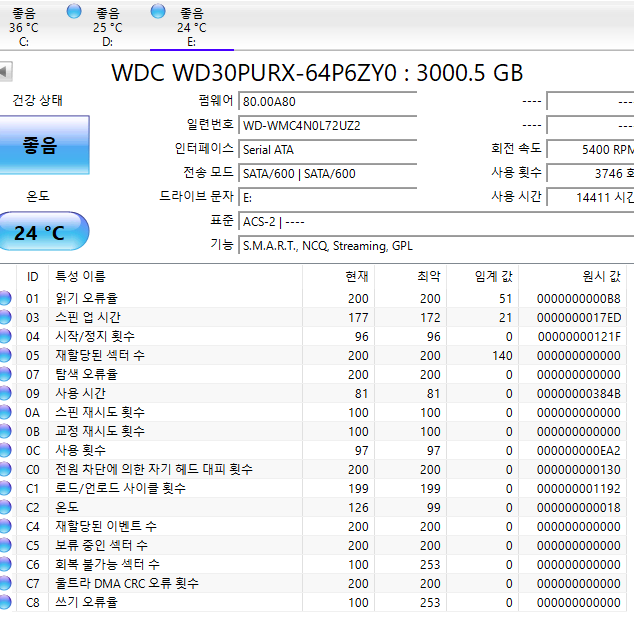Viewport: 634px width, 634px height.
Task: Select attribute name 탐색 오류율
Action: coord(86,374)
